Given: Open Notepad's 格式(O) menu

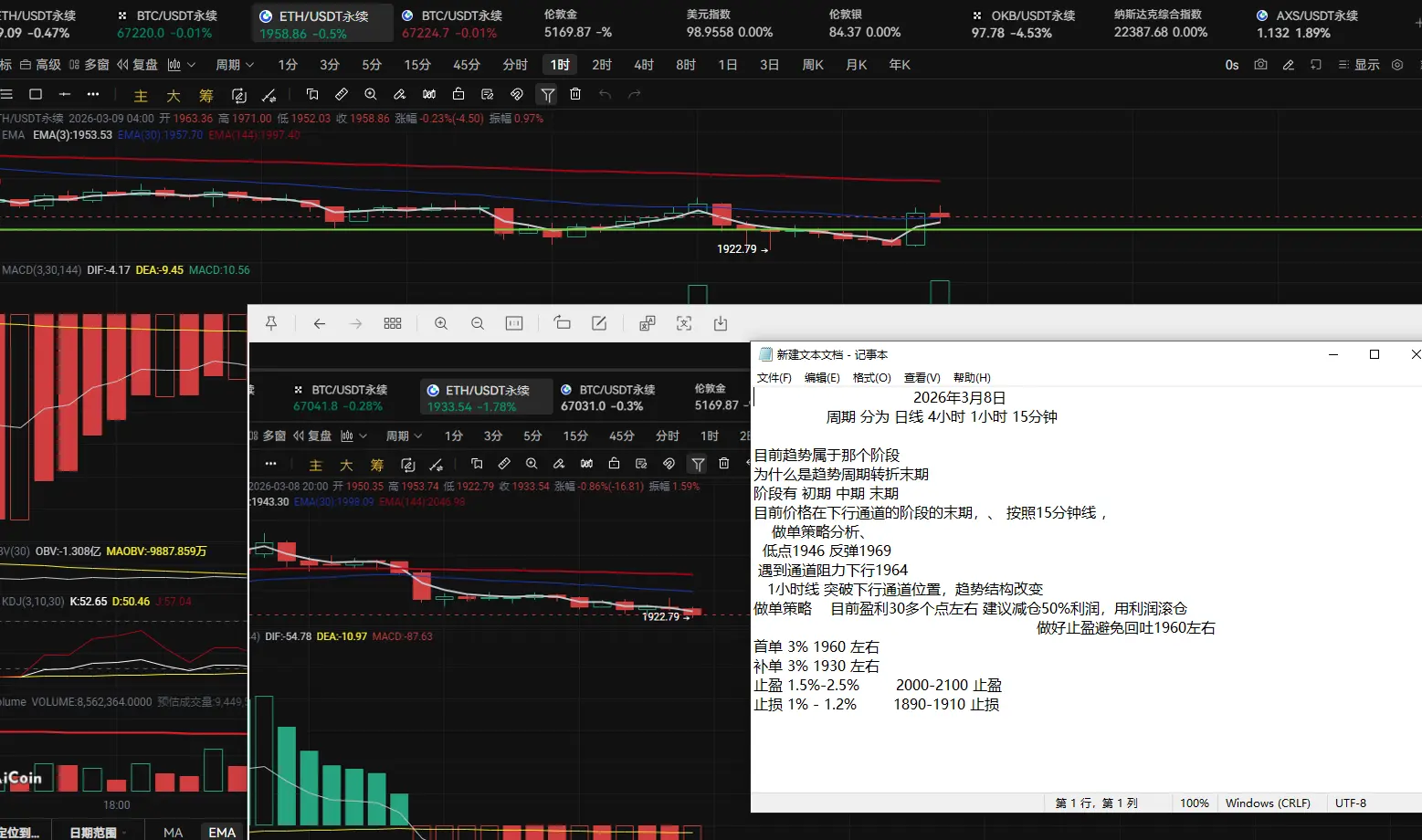Looking at the screenshot, I should 871,377.
